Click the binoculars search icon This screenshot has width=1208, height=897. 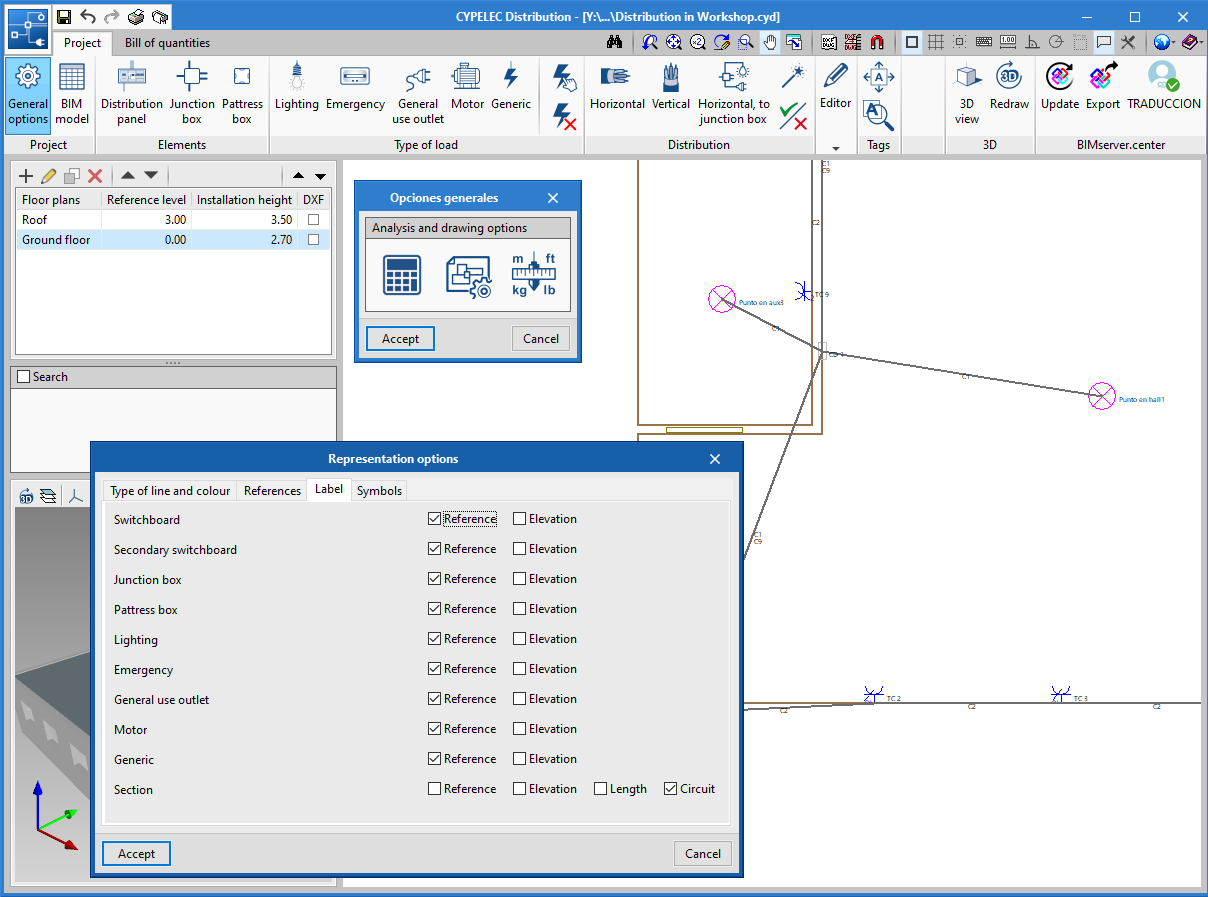pyautogui.click(x=616, y=42)
